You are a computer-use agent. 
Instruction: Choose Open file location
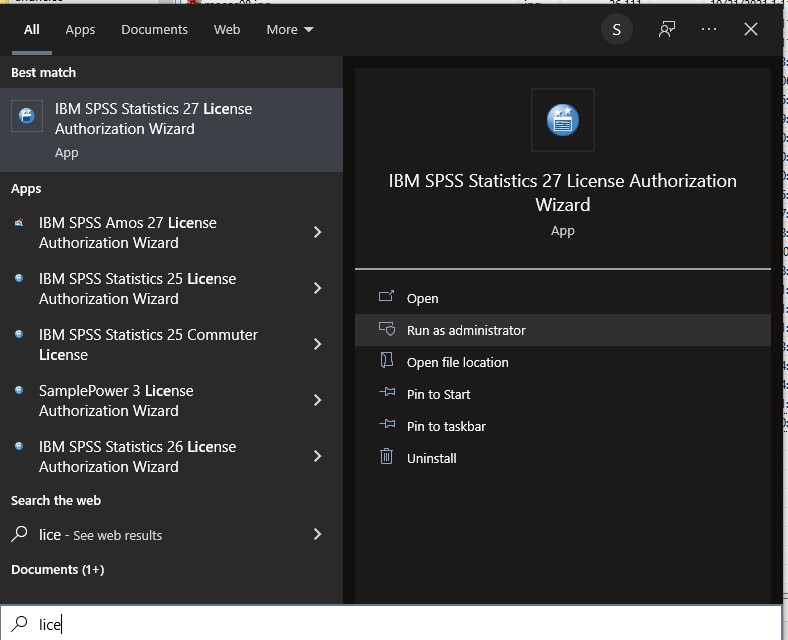click(562, 362)
